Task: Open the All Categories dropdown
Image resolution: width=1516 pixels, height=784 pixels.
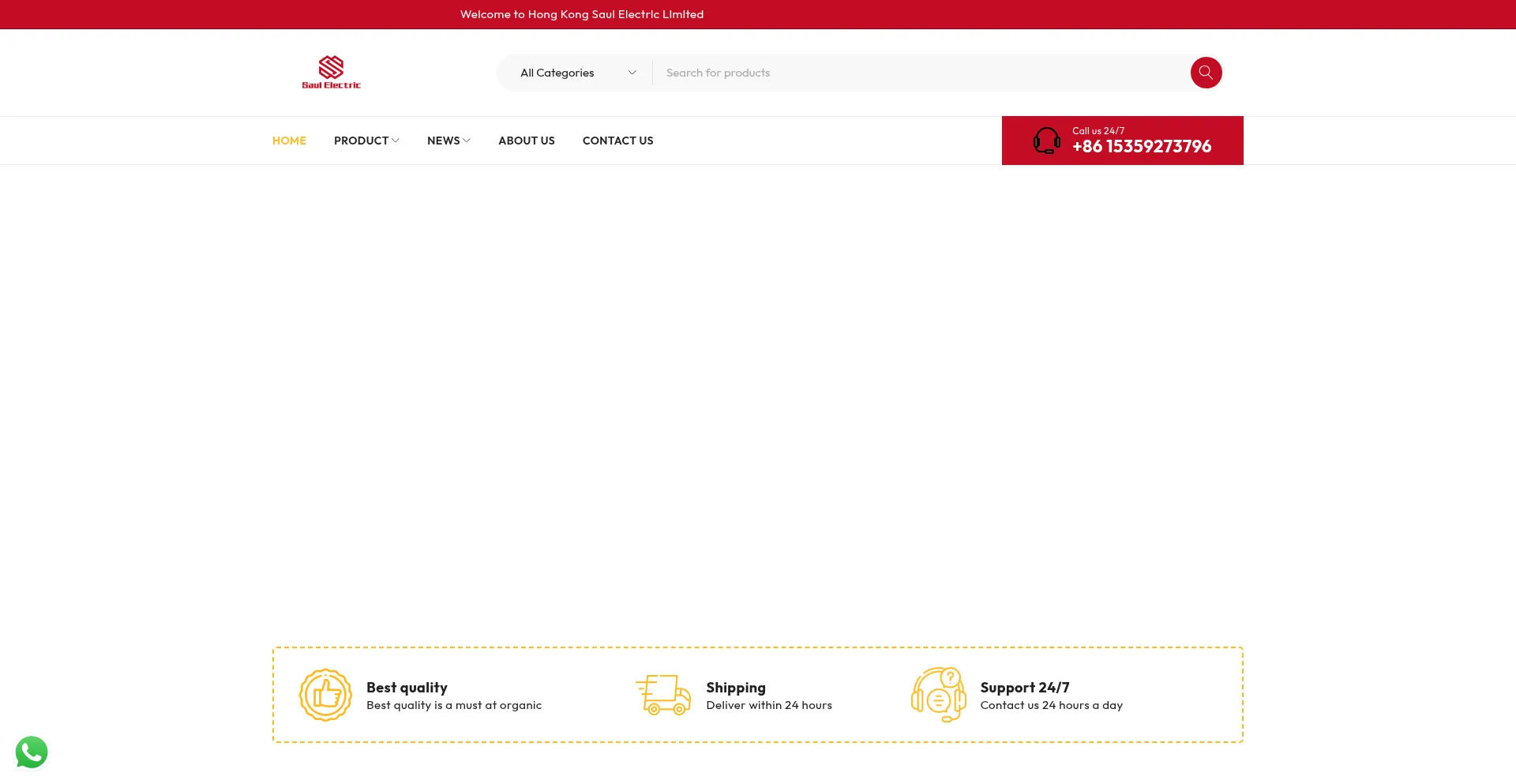Action: 576,73
